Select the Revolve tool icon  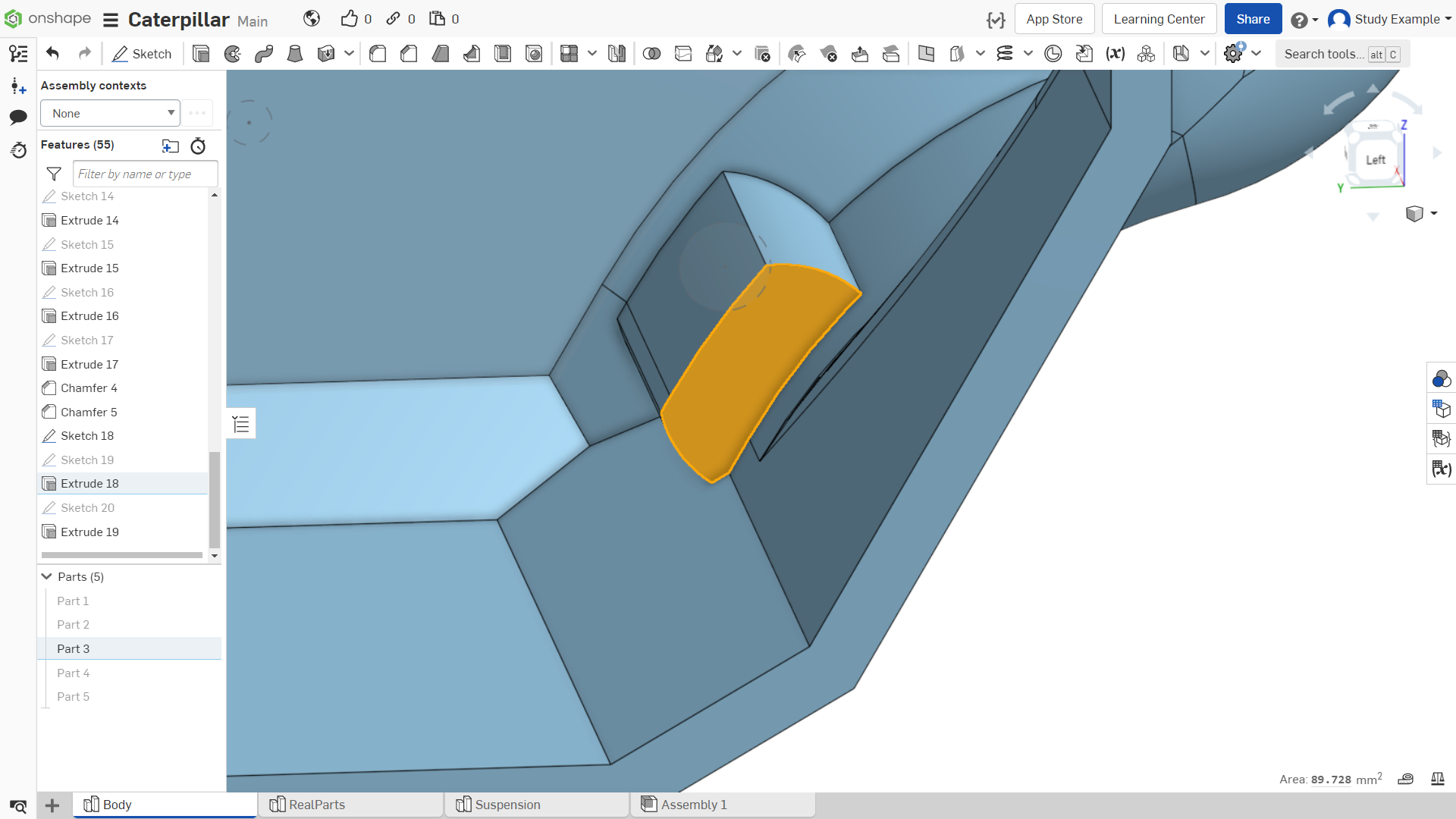pos(233,54)
